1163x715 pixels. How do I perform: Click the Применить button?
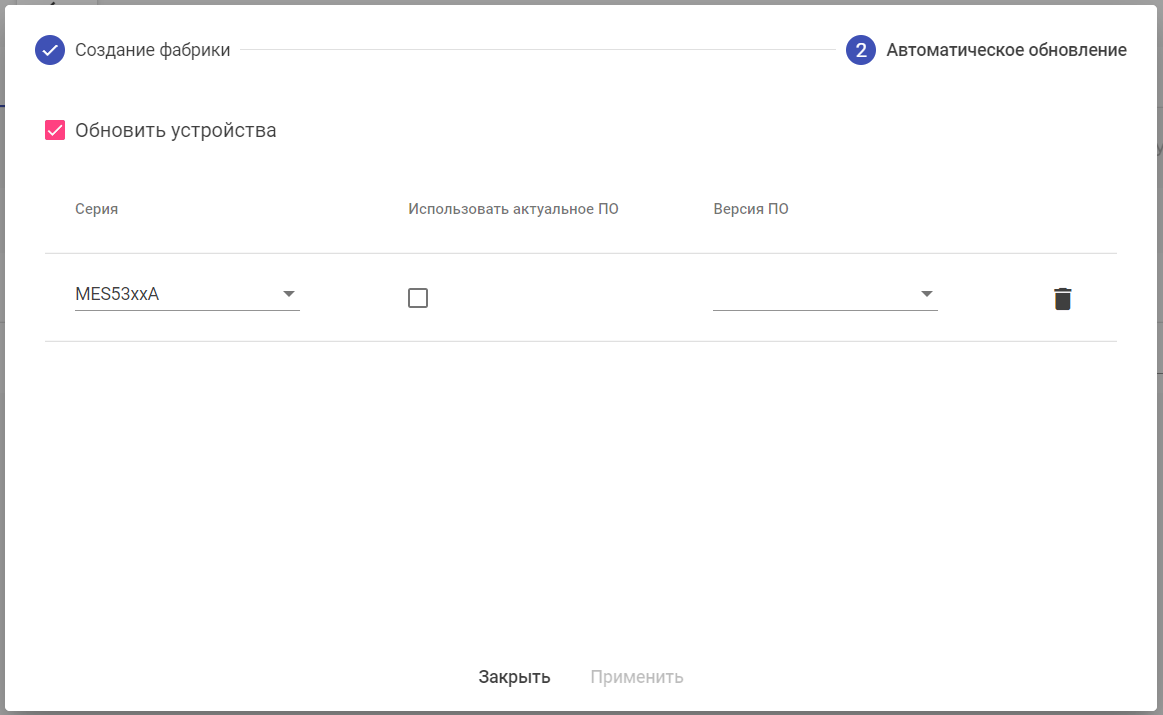(x=637, y=677)
